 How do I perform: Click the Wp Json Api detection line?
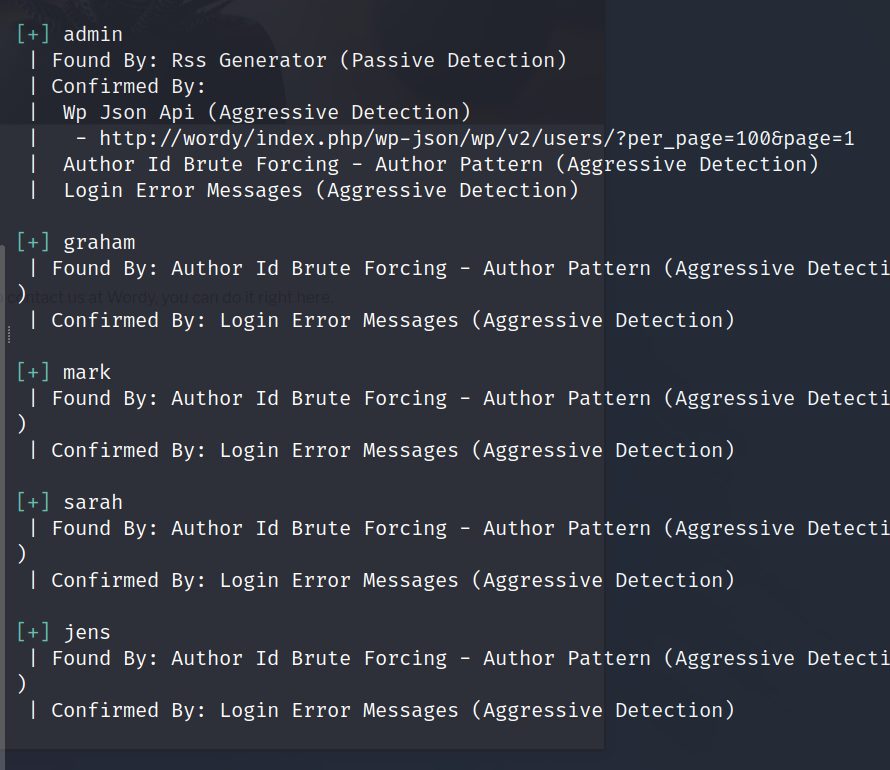tap(266, 112)
